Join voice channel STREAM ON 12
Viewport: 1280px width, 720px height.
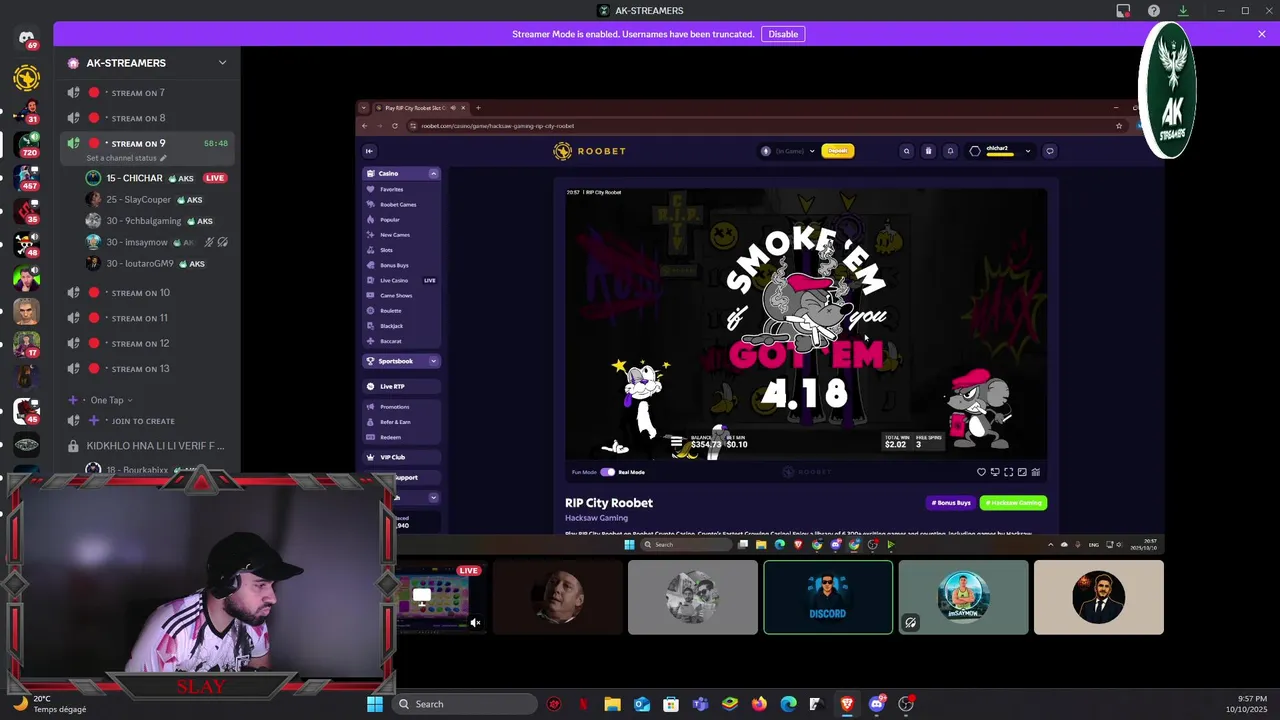[147, 343]
